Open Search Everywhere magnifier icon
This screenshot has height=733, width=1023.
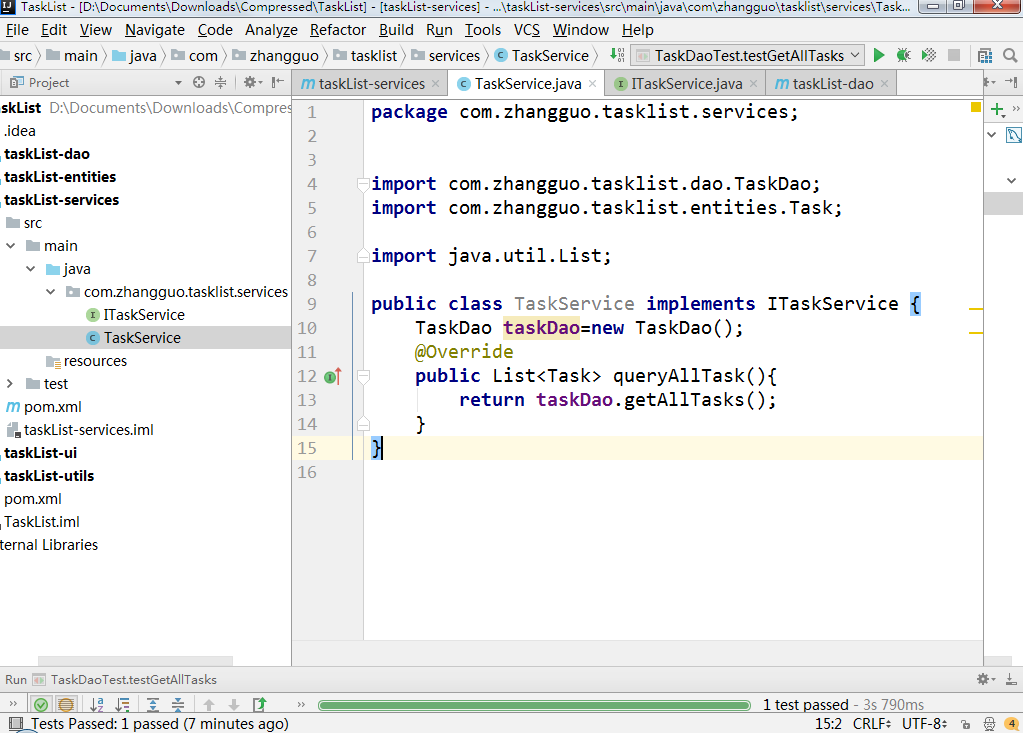pyautogui.click(x=1010, y=55)
